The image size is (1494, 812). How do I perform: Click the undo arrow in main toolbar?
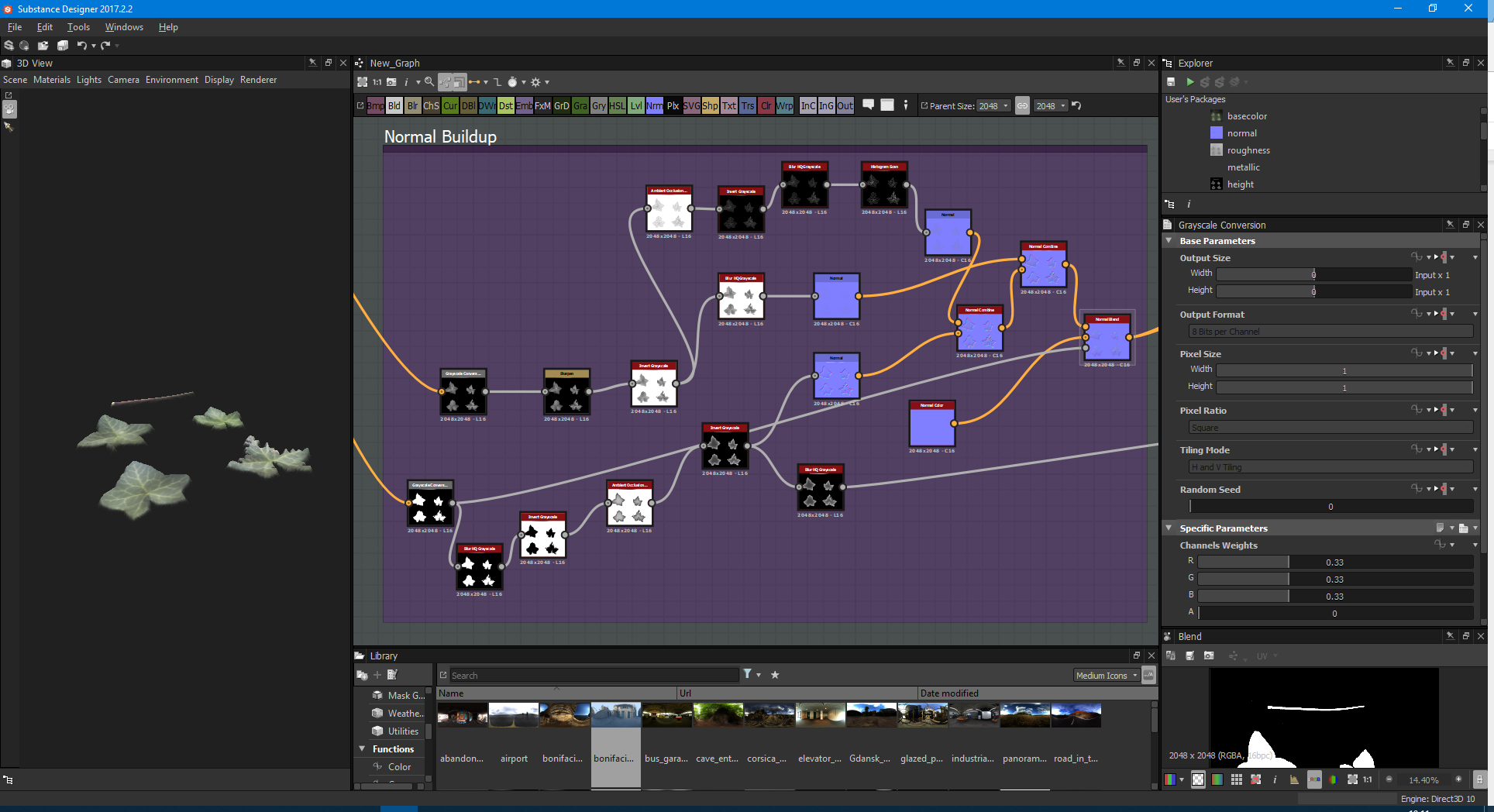point(81,46)
